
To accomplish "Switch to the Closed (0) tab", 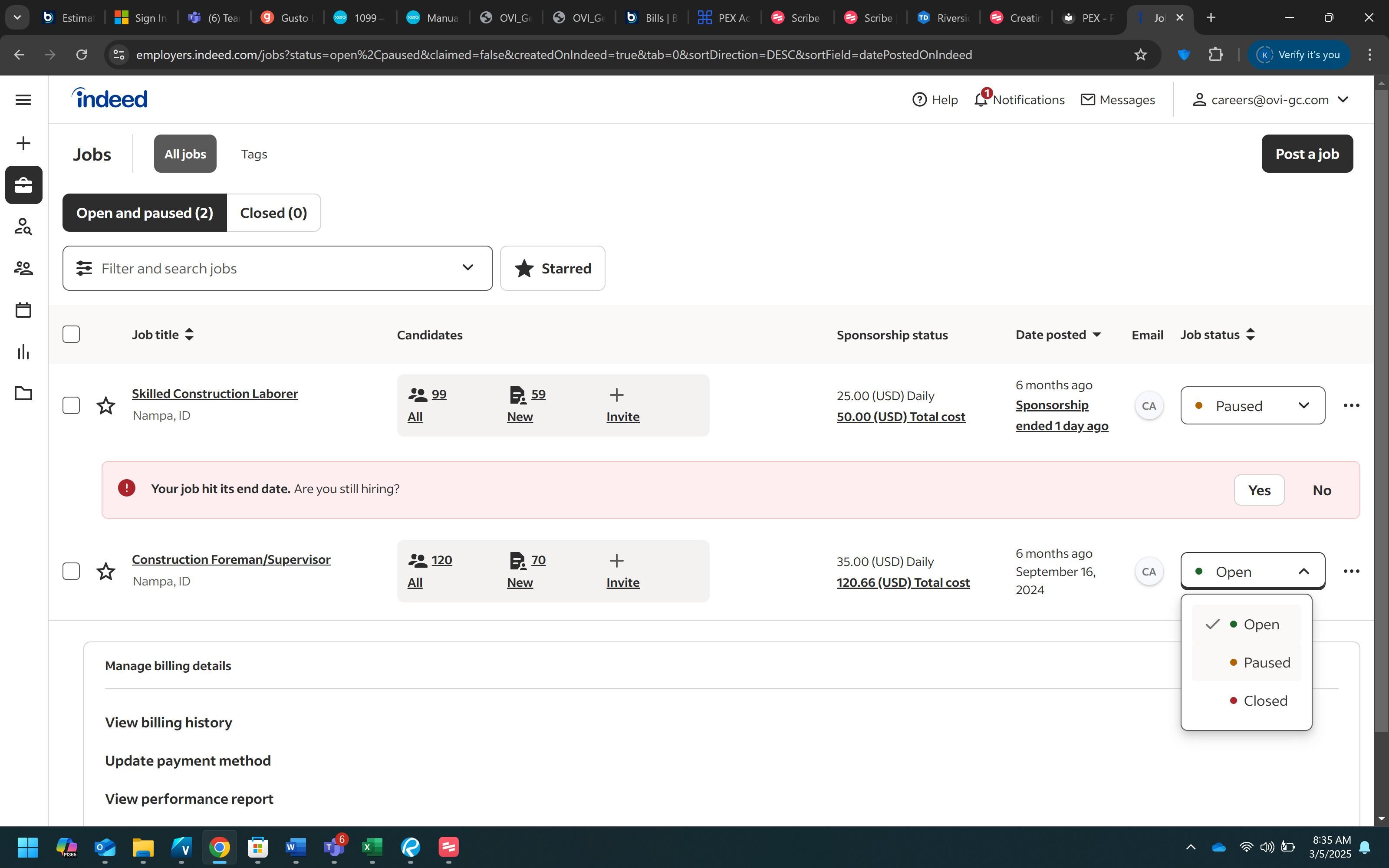I will pyautogui.click(x=273, y=213).
